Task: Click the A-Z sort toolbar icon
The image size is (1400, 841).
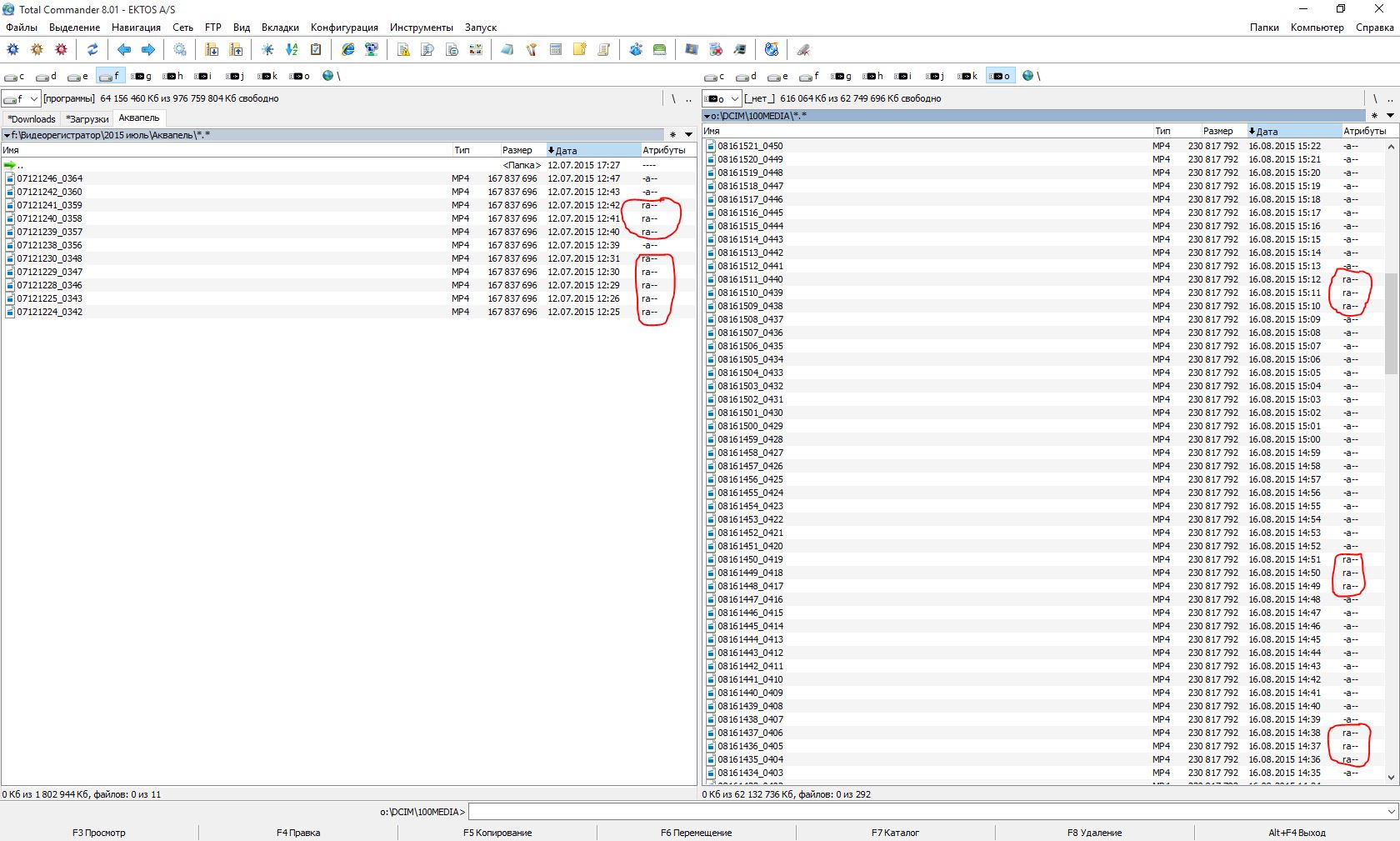Action: click(x=292, y=50)
